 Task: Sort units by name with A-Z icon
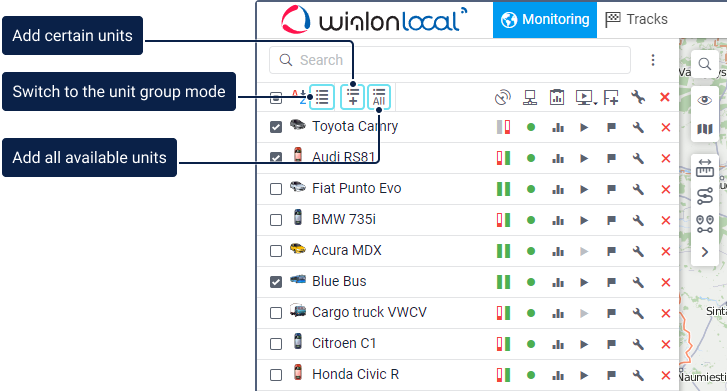pyautogui.click(x=299, y=97)
